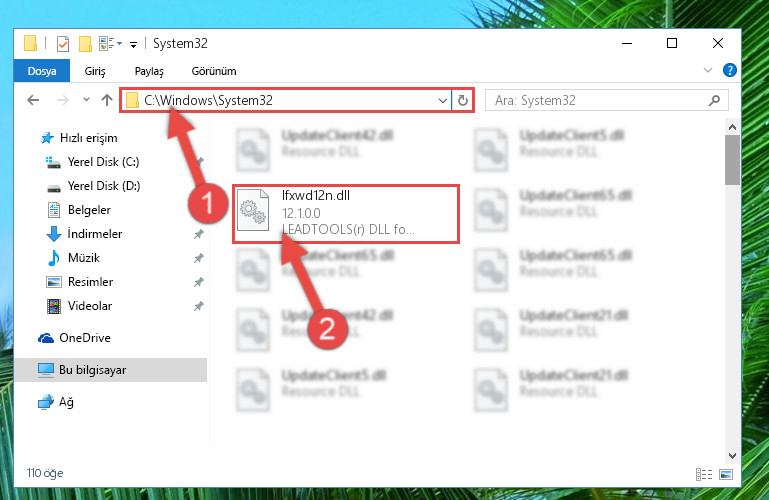Switch to the Görünüm ribbon tab
The width and height of the screenshot is (769, 500).
pos(214,71)
